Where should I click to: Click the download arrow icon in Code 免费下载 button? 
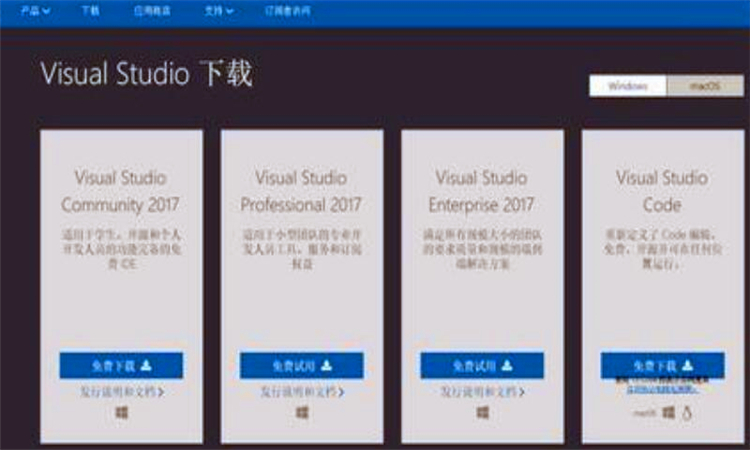tap(688, 366)
